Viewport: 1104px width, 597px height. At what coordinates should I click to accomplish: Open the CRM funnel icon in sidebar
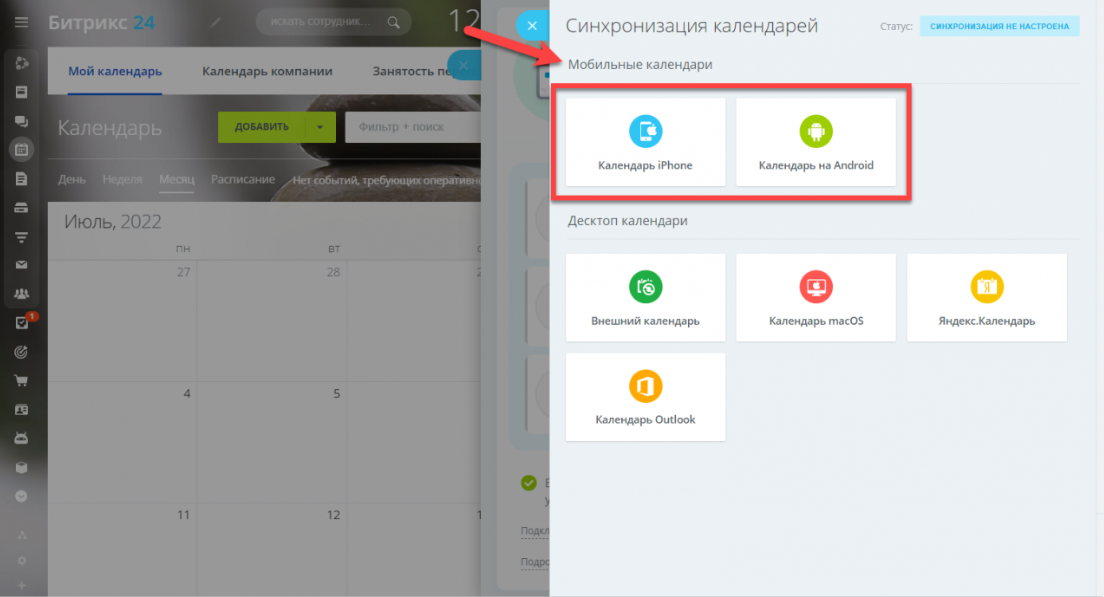tap(22, 237)
